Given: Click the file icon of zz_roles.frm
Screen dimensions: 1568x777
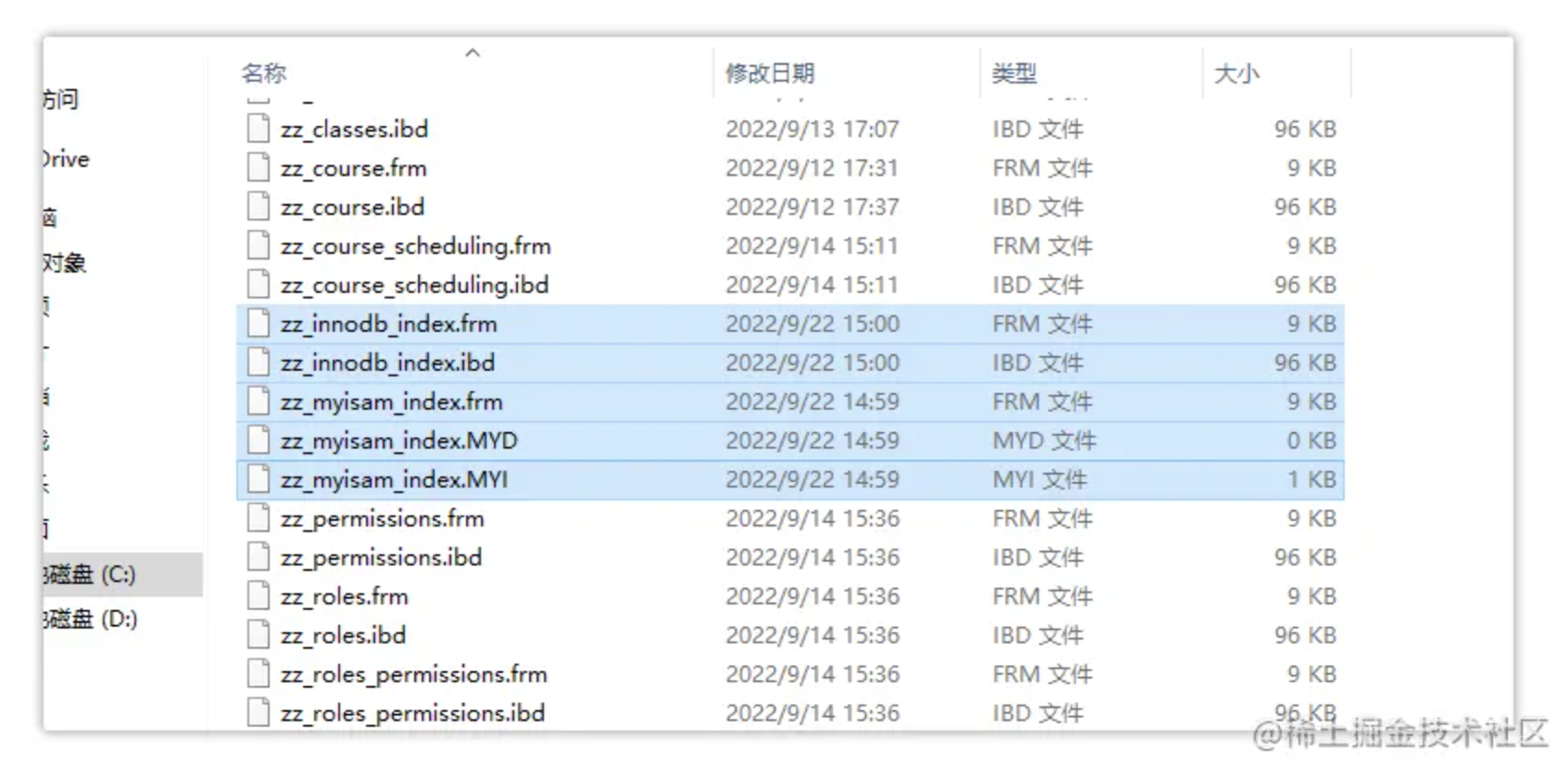Looking at the screenshot, I should (x=259, y=595).
